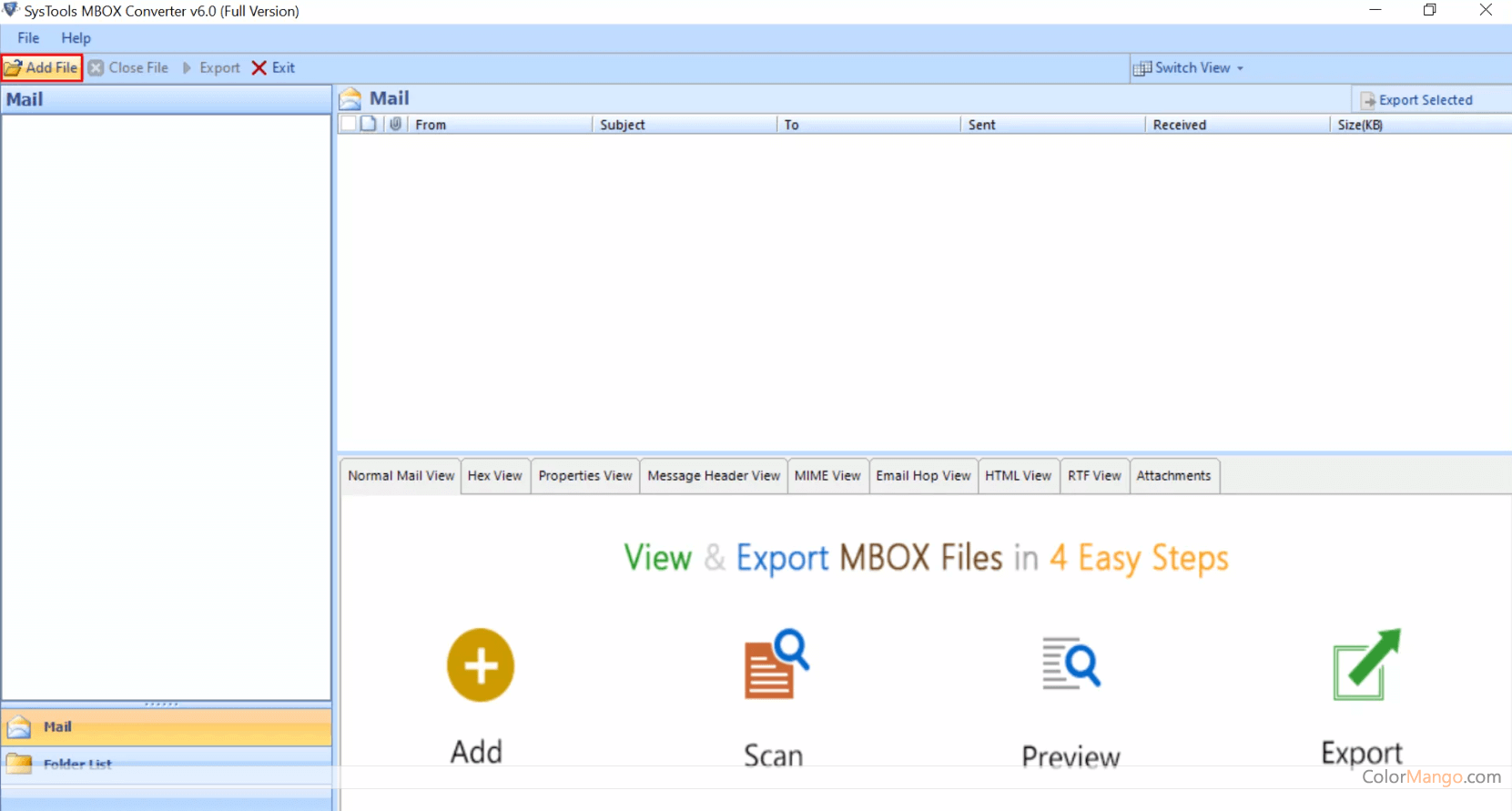Click the Preview magnifier icon
Image resolution: width=1512 pixels, height=811 pixels.
click(x=1071, y=663)
